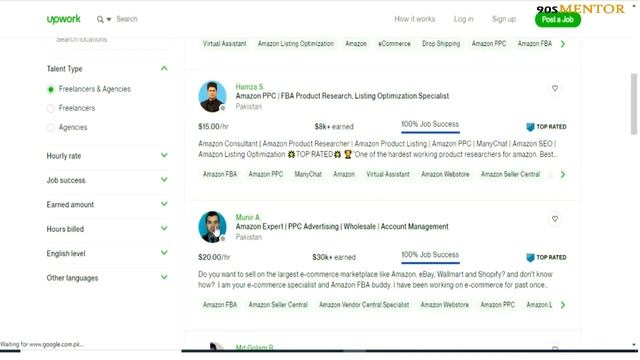Viewport: 640px width, 360px height.
Task: Click the Drop Shipping skill tag
Action: click(x=441, y=44)
